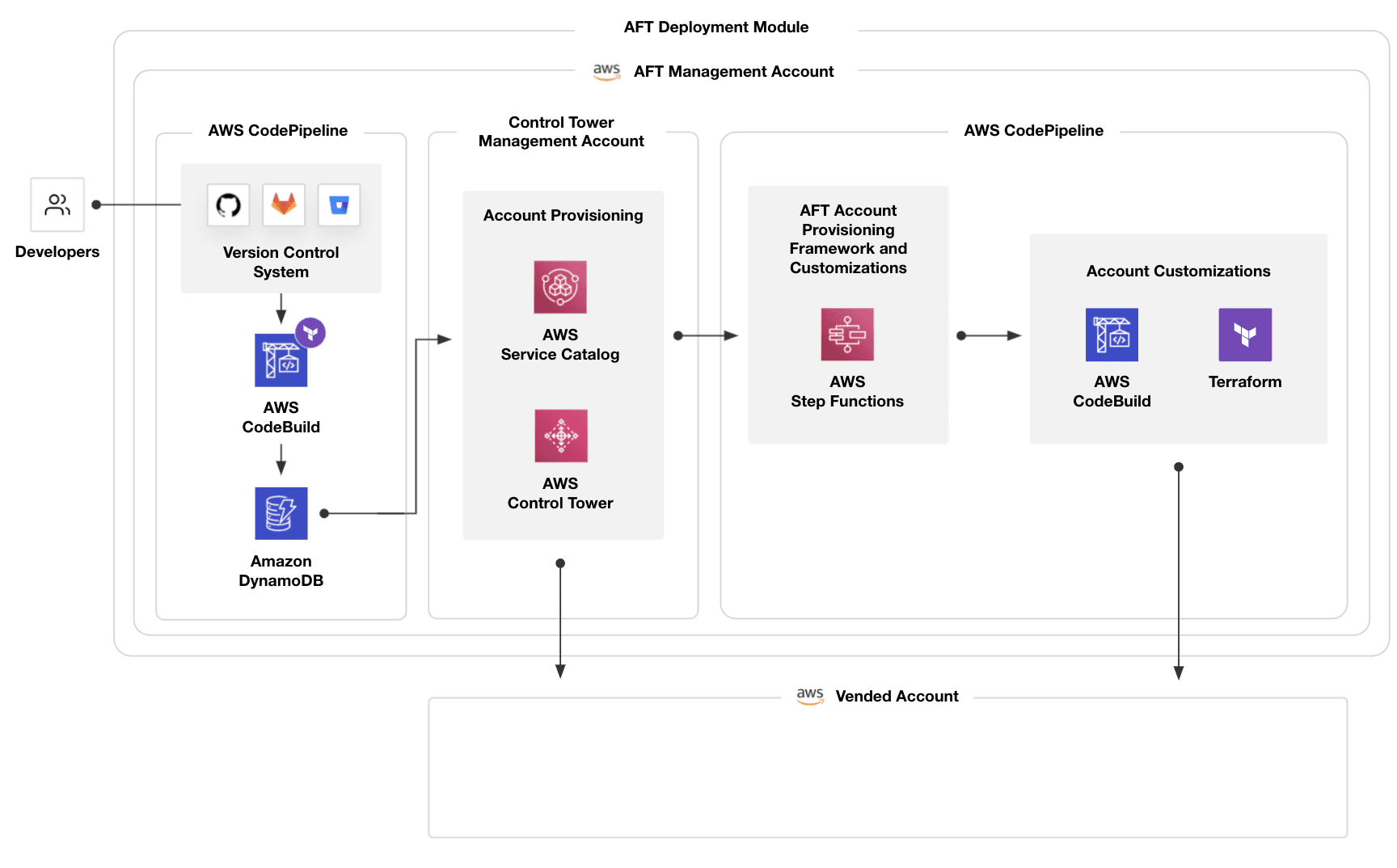The image size is (1397, 868).
Task: Click the Amazon DynamoDB icon
Action: [281, 513]
